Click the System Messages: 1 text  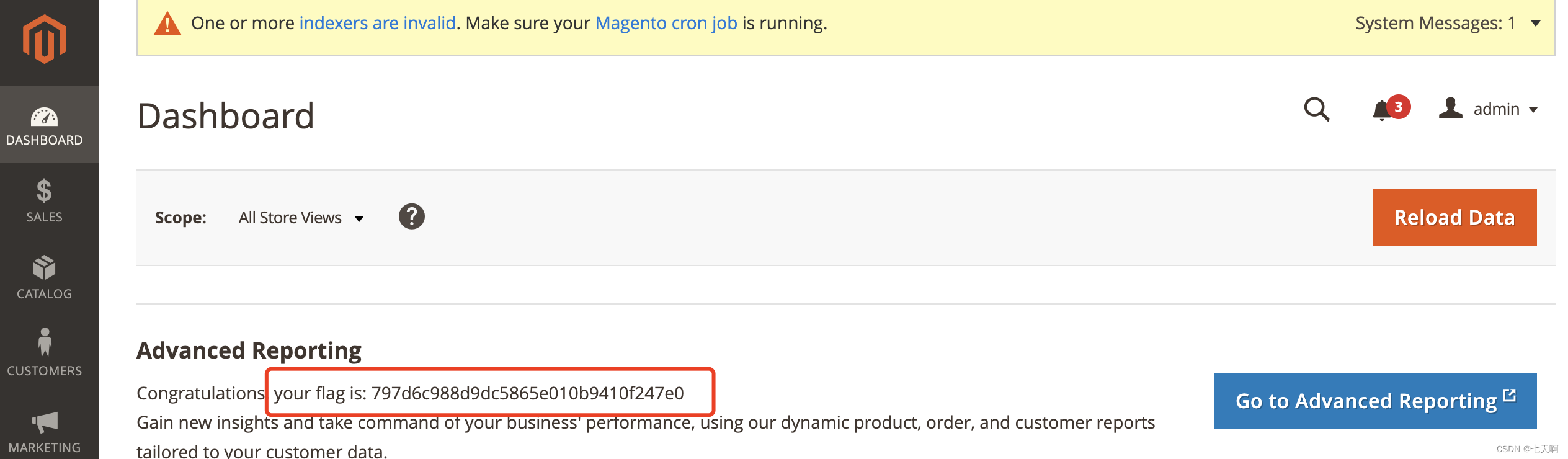click(x=1435, y=23)
